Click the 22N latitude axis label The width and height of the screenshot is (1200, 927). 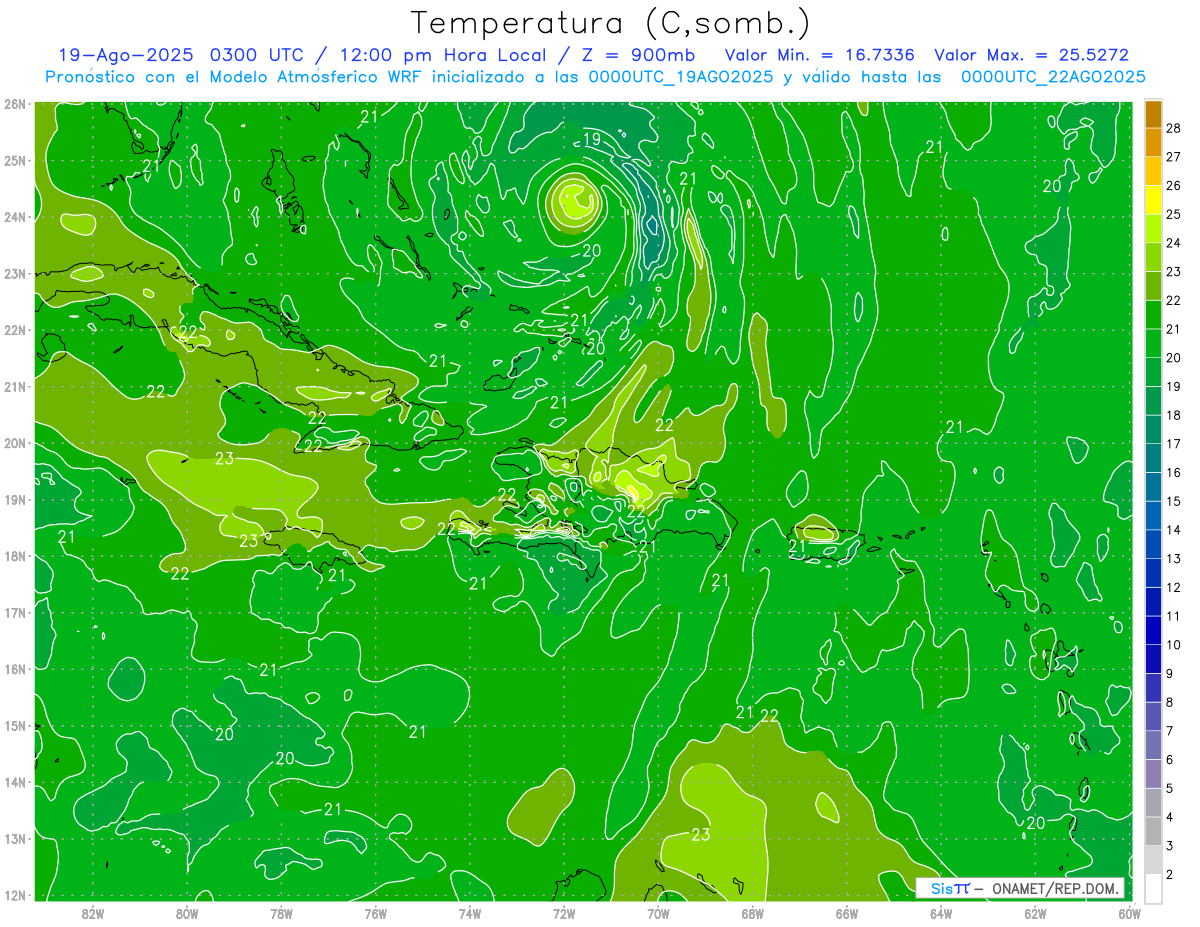coord(15,330)
